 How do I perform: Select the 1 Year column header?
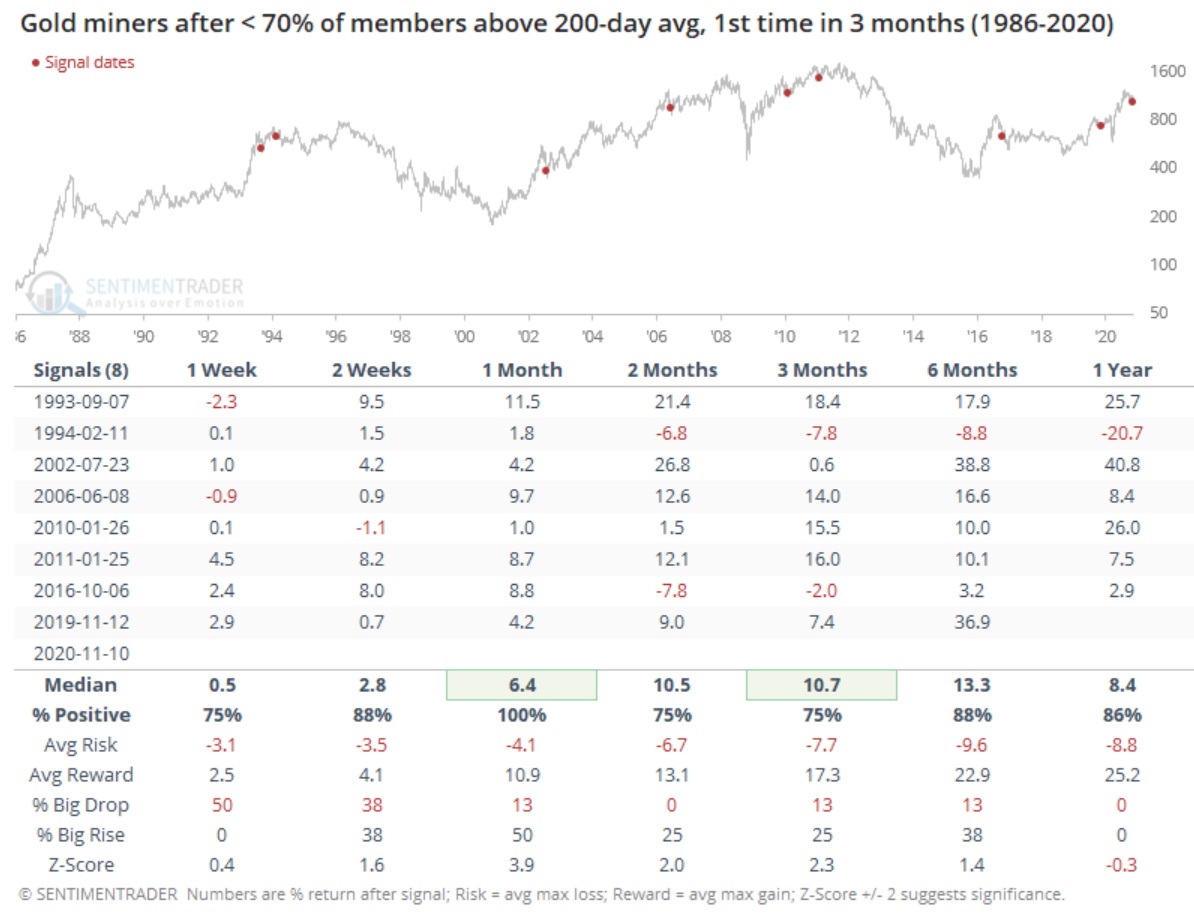1121,370
